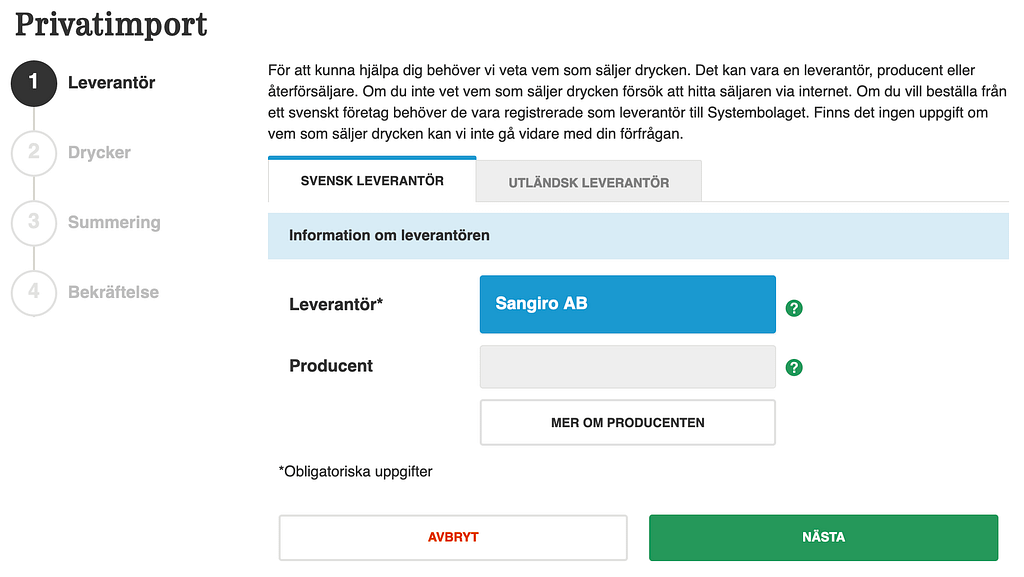The image size is (1024, 577).
Task: Click the Leverantör field showing Sangiro AB
Action: (x=628, y=304)
